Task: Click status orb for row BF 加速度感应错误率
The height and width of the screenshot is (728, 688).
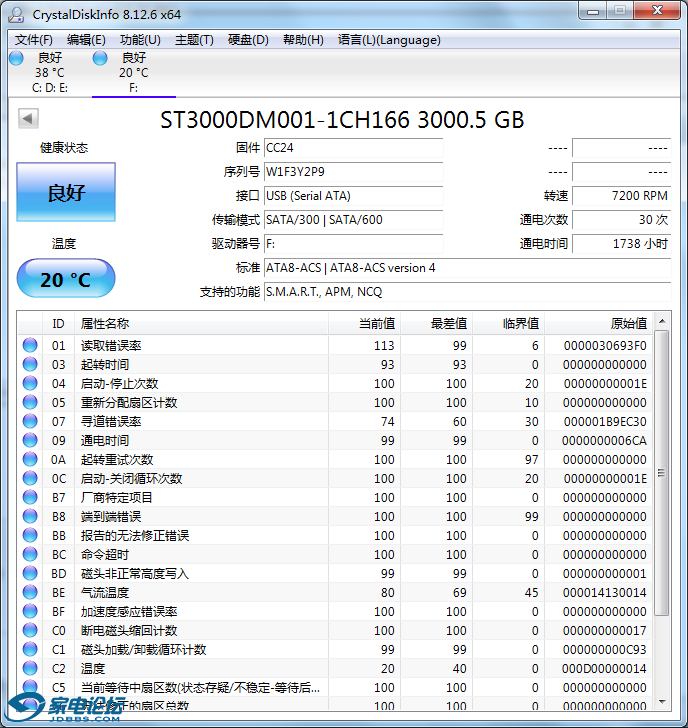Action: pos(30,611)
